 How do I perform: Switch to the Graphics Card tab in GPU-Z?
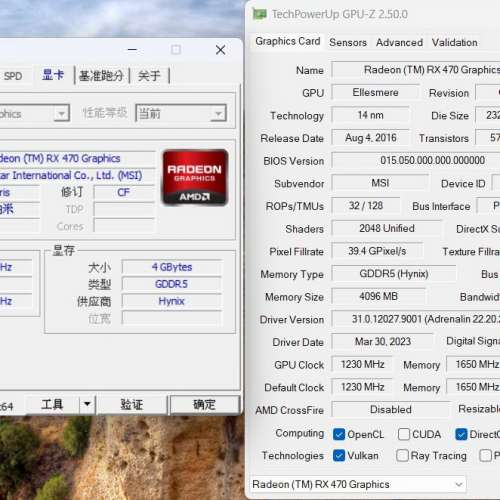(288, 41)
